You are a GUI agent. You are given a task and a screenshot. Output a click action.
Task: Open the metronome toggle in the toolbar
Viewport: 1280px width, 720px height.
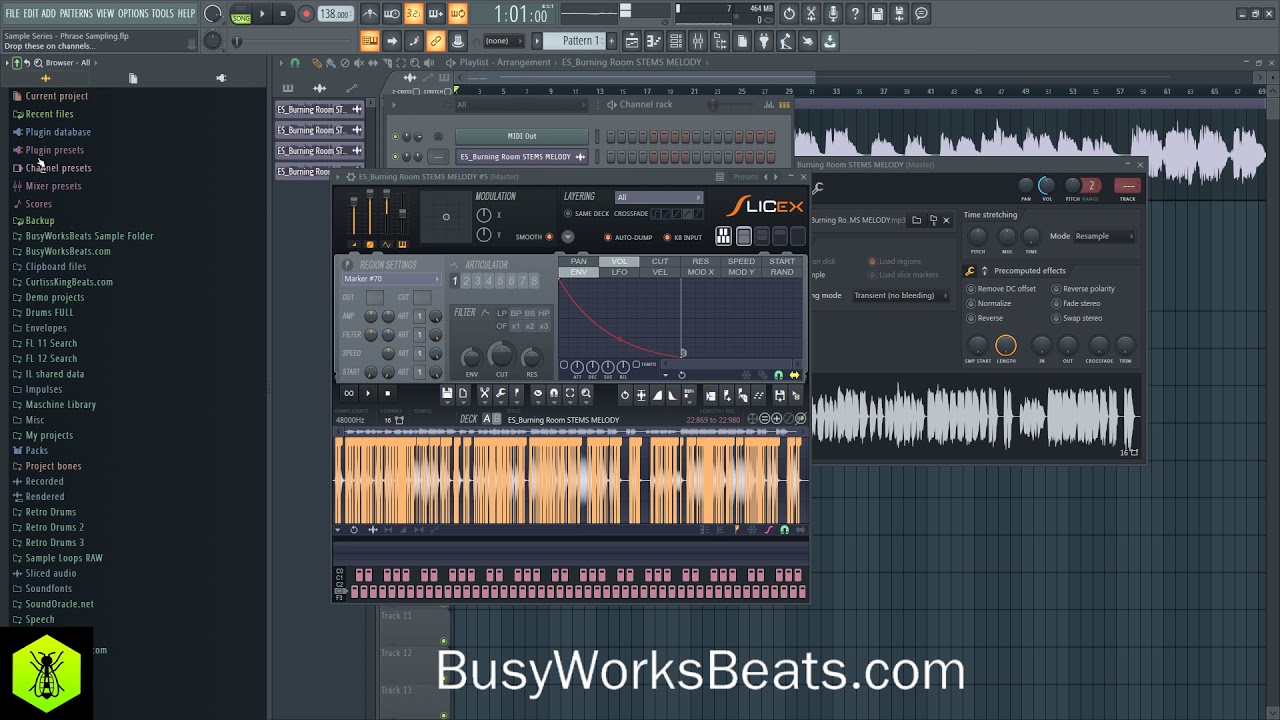pos(370,14)
